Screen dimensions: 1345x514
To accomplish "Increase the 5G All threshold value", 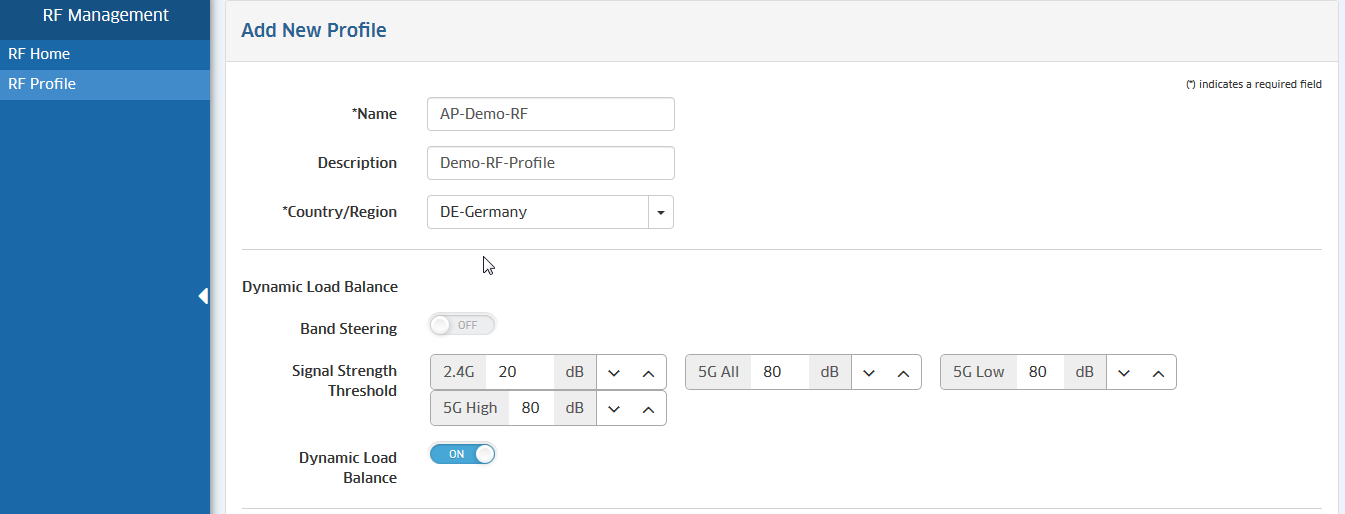I will pyautogui.click(x=903, y=373).
